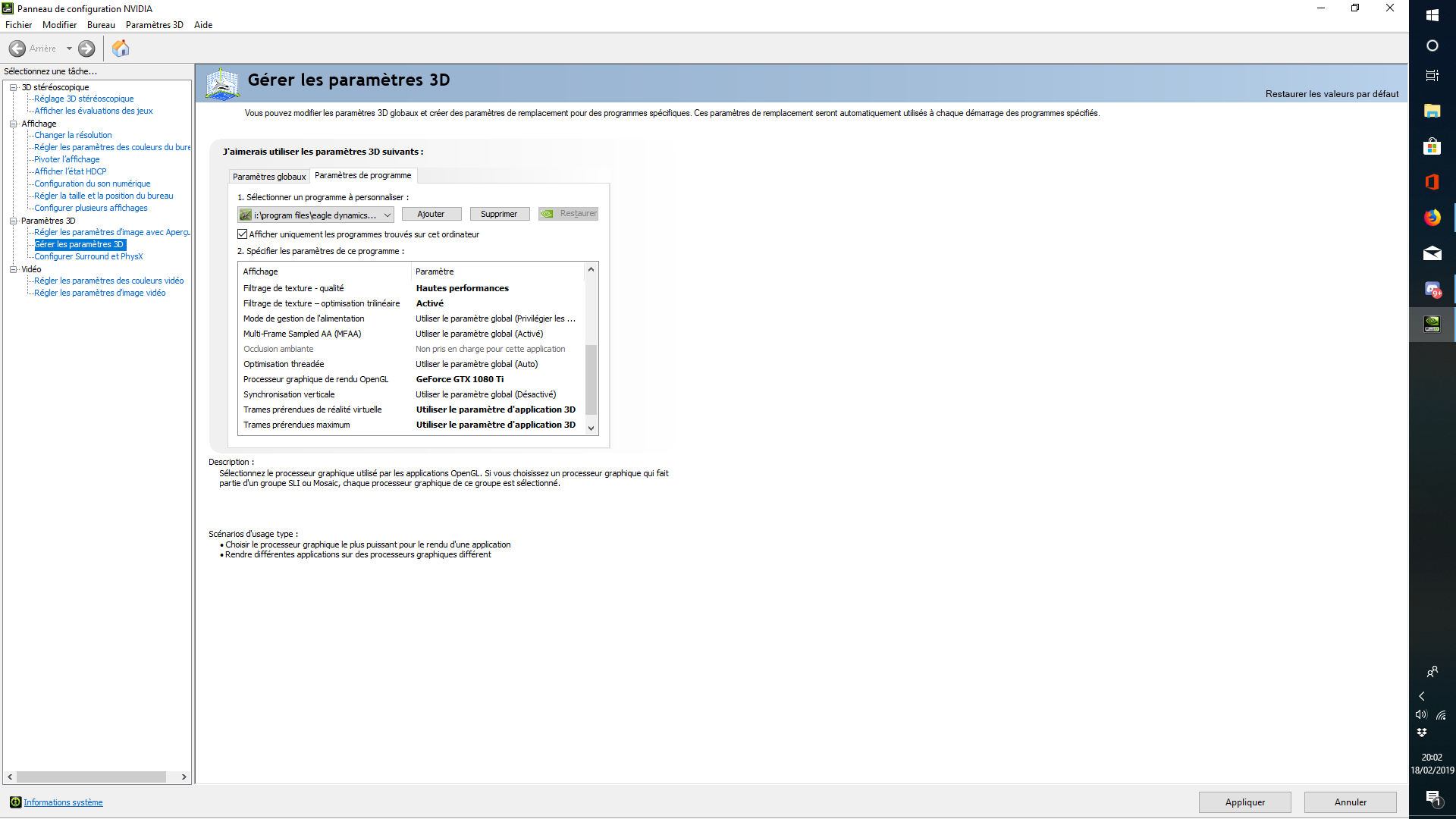
Task: Switch to Paramètres de programme tab
Action: click(363, 175)
